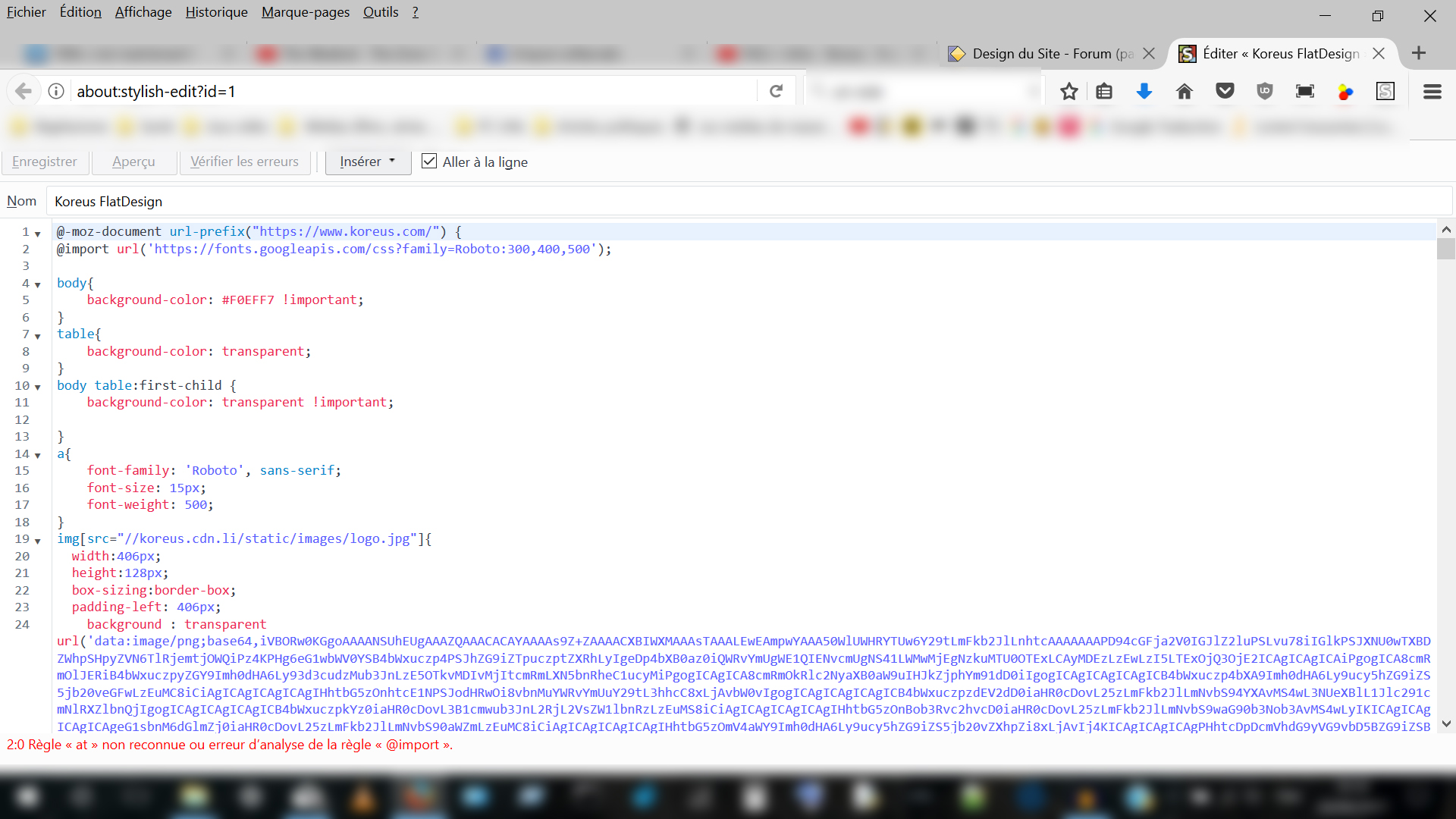Click the bookmark star icon
This screenshot has height=819, width=1456.
tap(1068, 92)
